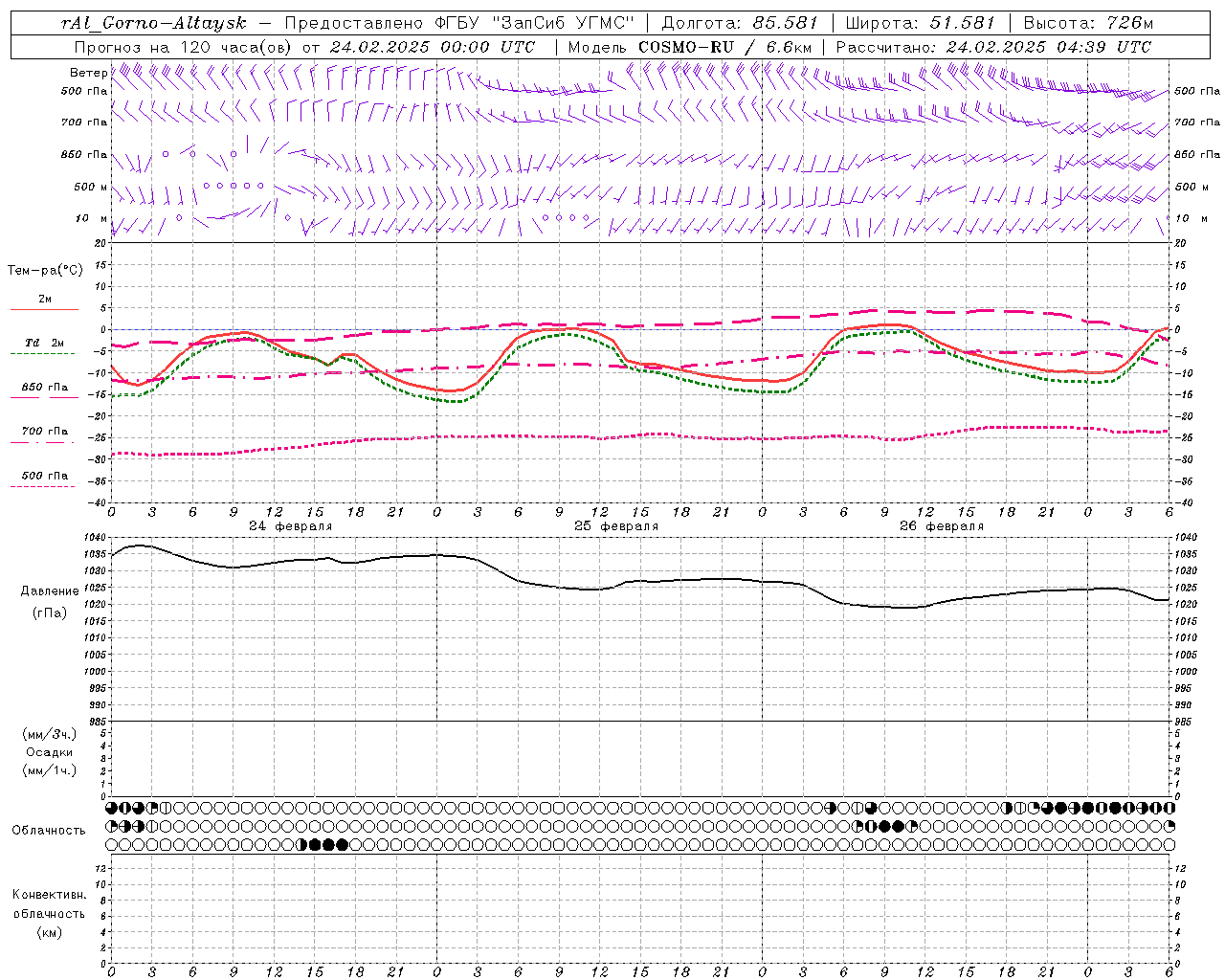The width and height of the screenshot is (1225, 980).
Task: Click the Ветер wind panel label
Action: 88,73
